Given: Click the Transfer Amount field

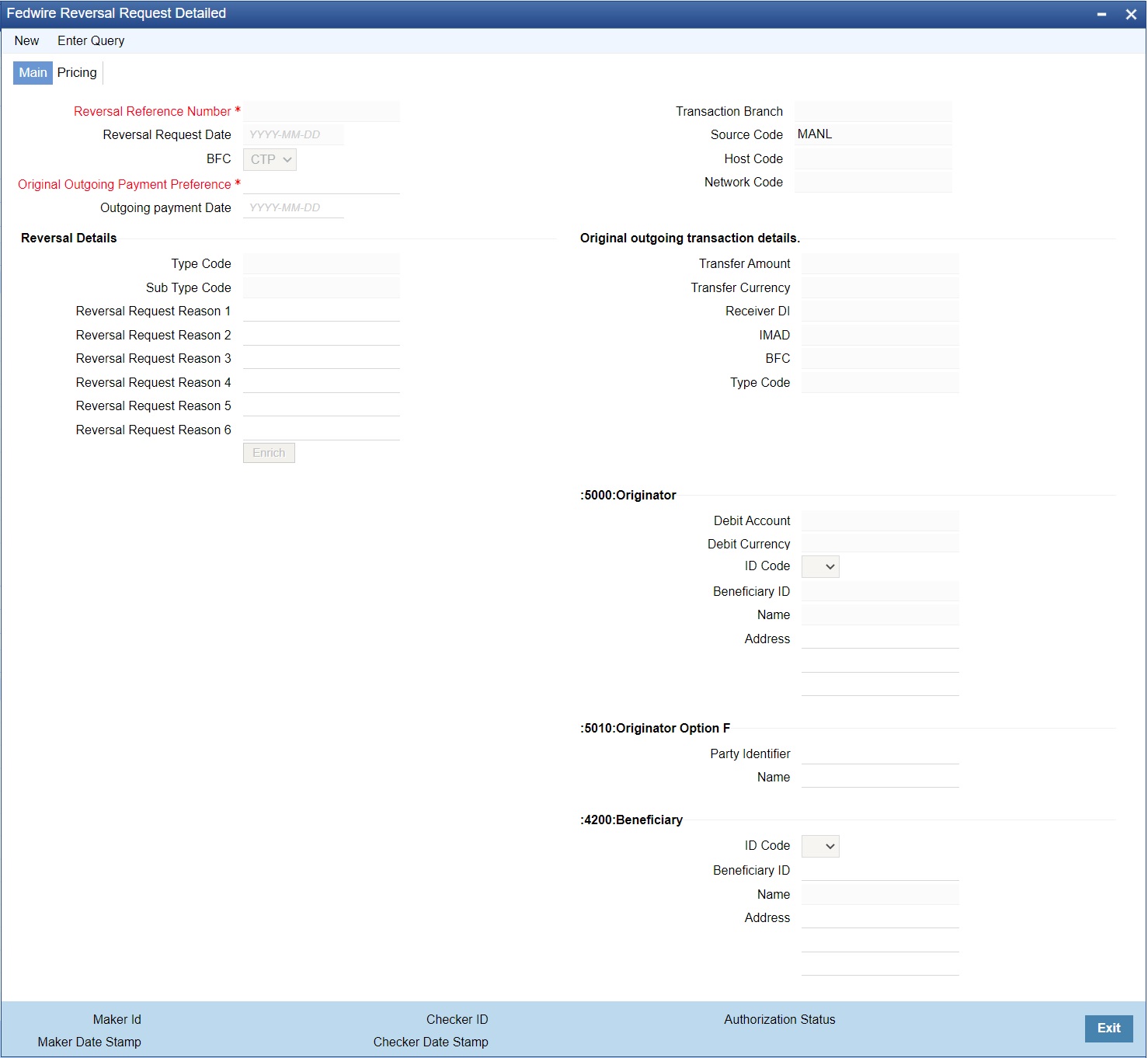Looking at the screenshot, I should coord(880,263).
